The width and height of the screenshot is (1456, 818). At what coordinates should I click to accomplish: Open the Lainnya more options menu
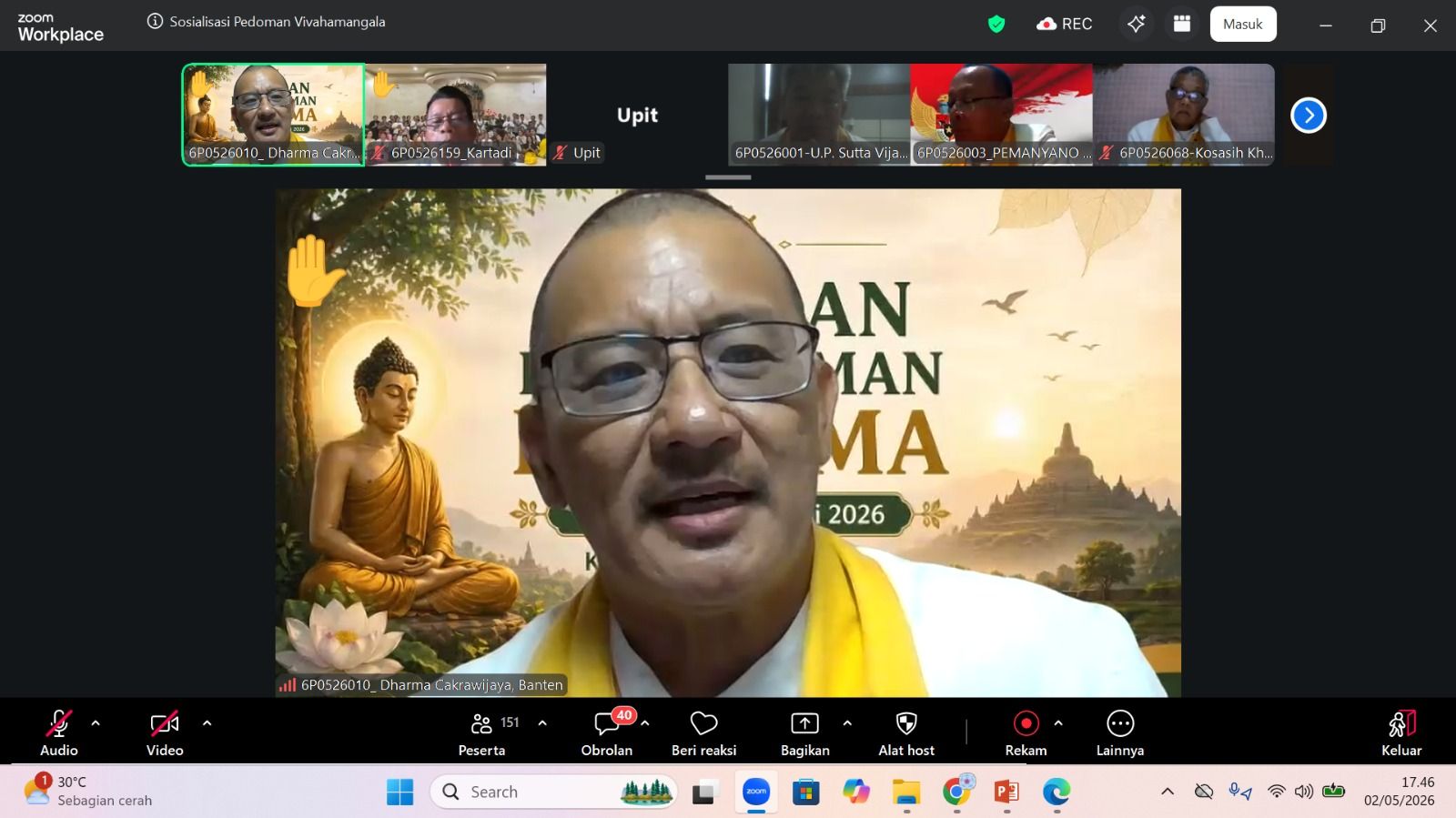(x=1120, y=732)
